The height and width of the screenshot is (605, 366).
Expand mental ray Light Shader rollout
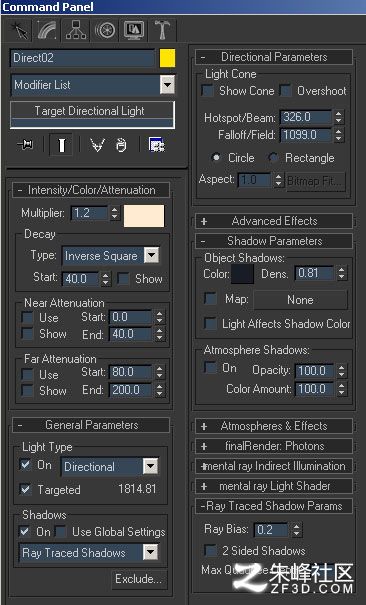[x=274, y=486]
